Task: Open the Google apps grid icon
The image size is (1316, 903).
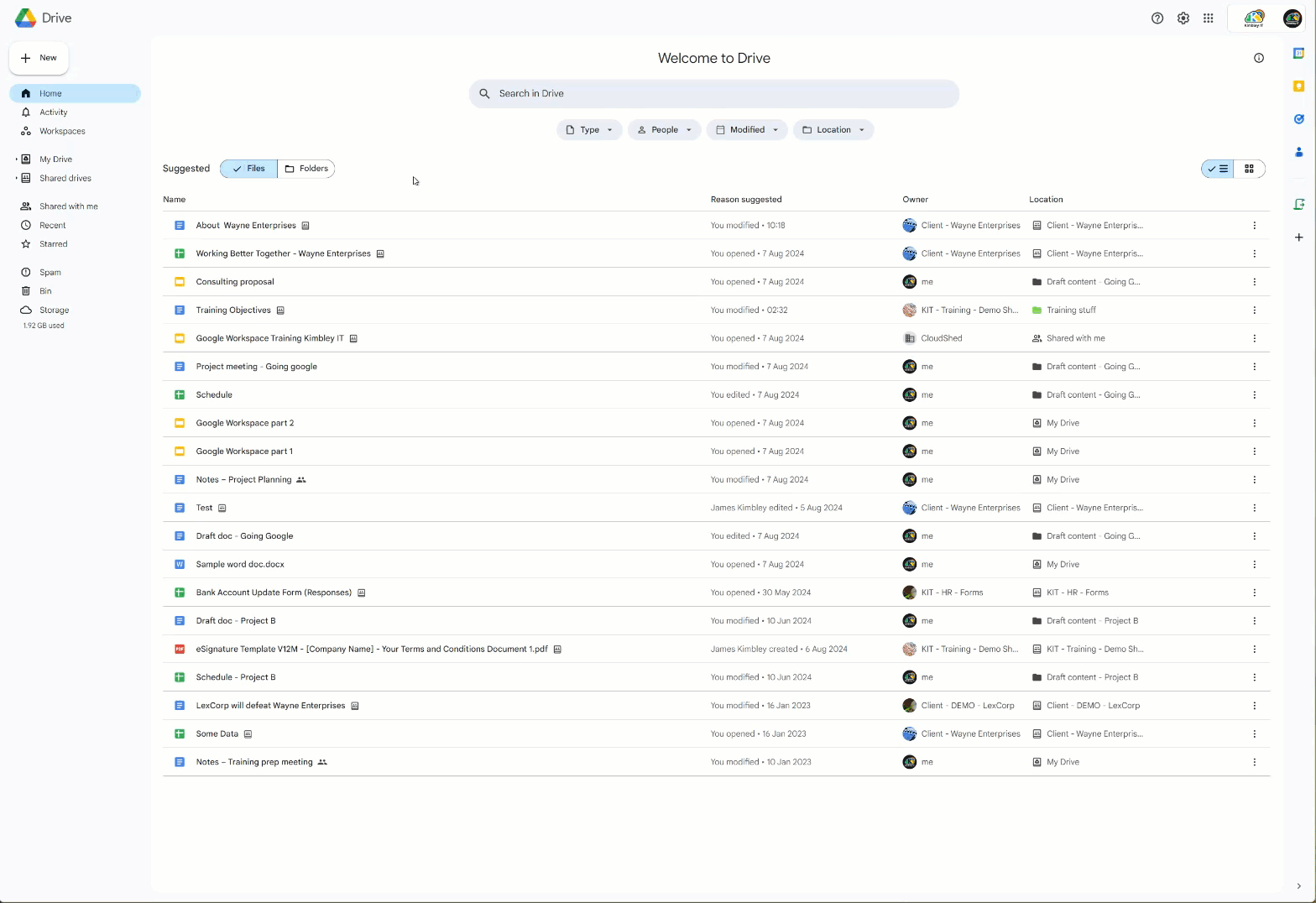Action: 1208,18
